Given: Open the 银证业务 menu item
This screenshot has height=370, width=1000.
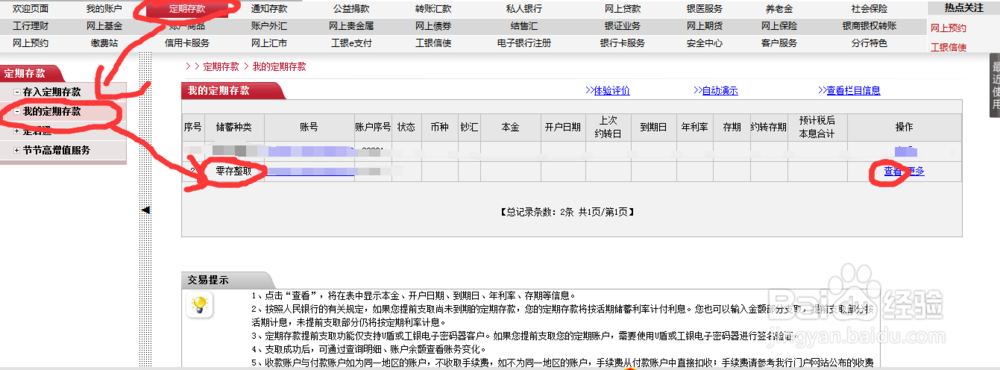Looking at the screenshot, I should point(622,26).
